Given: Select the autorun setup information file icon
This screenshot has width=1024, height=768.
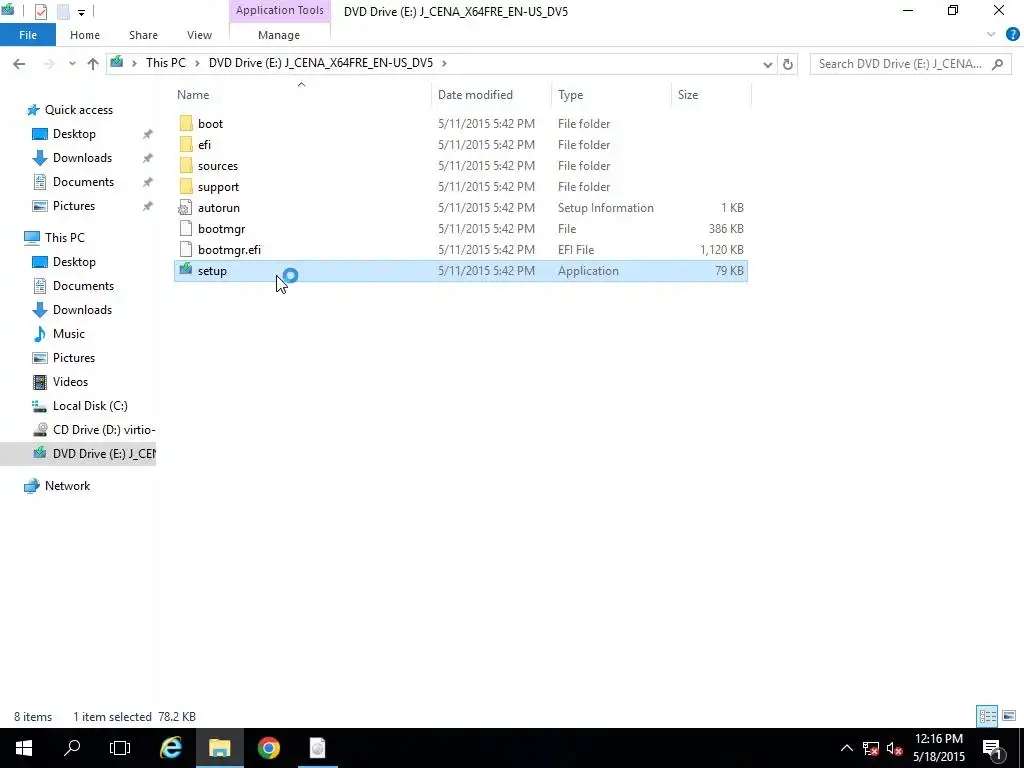Looking at the screenshot, I should coord(186,208).
